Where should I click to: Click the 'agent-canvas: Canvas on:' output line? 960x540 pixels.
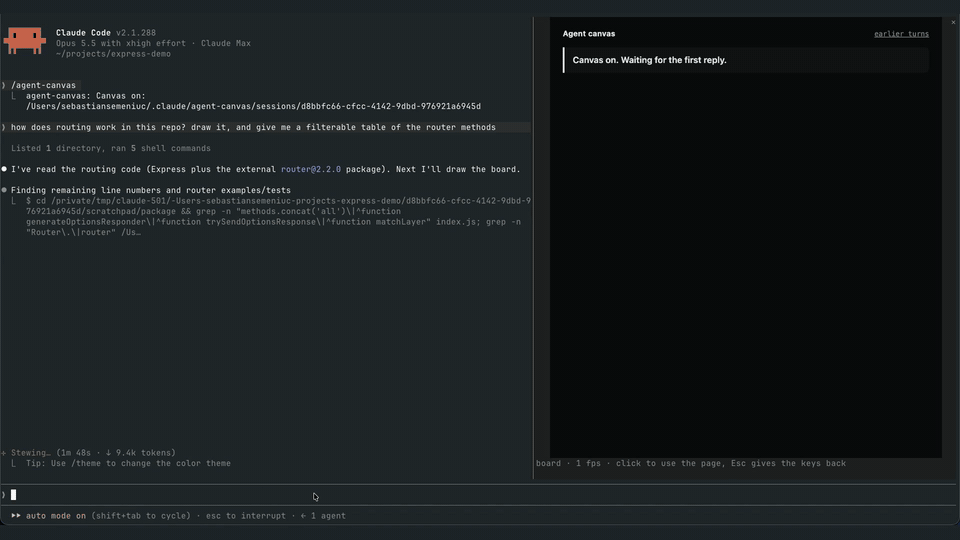86,96
